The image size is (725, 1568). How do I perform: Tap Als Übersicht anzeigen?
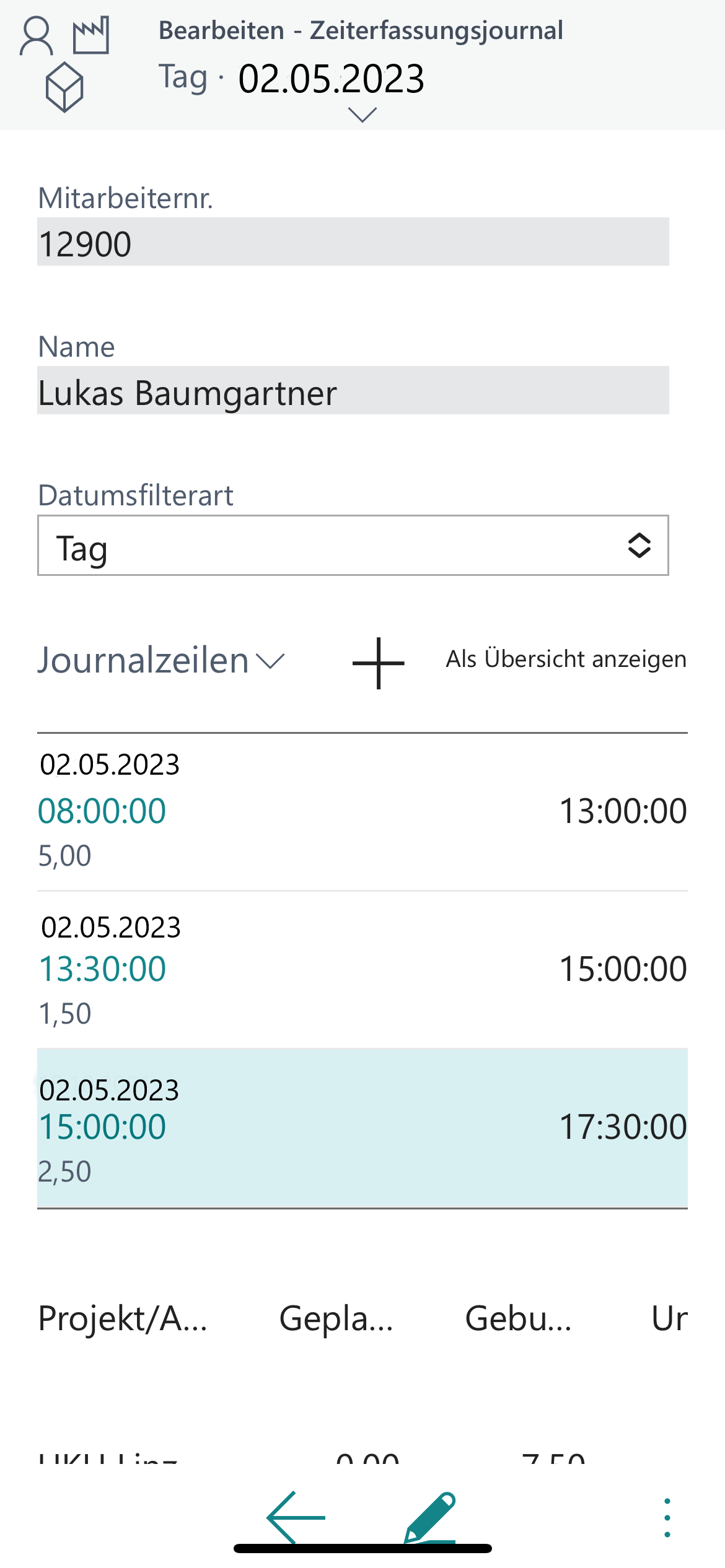click(566, 660)
